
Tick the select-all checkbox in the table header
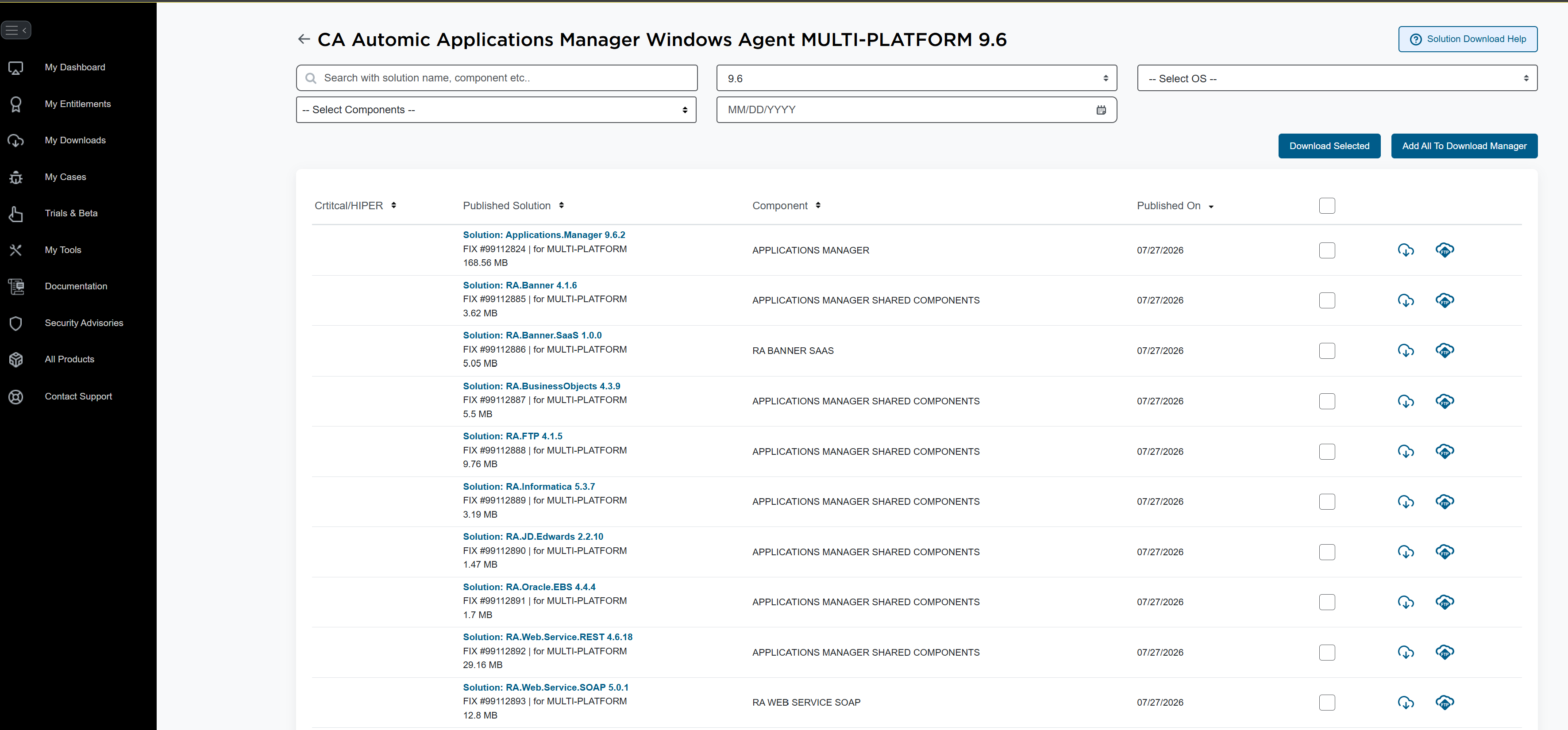(x=1327, y=206)
